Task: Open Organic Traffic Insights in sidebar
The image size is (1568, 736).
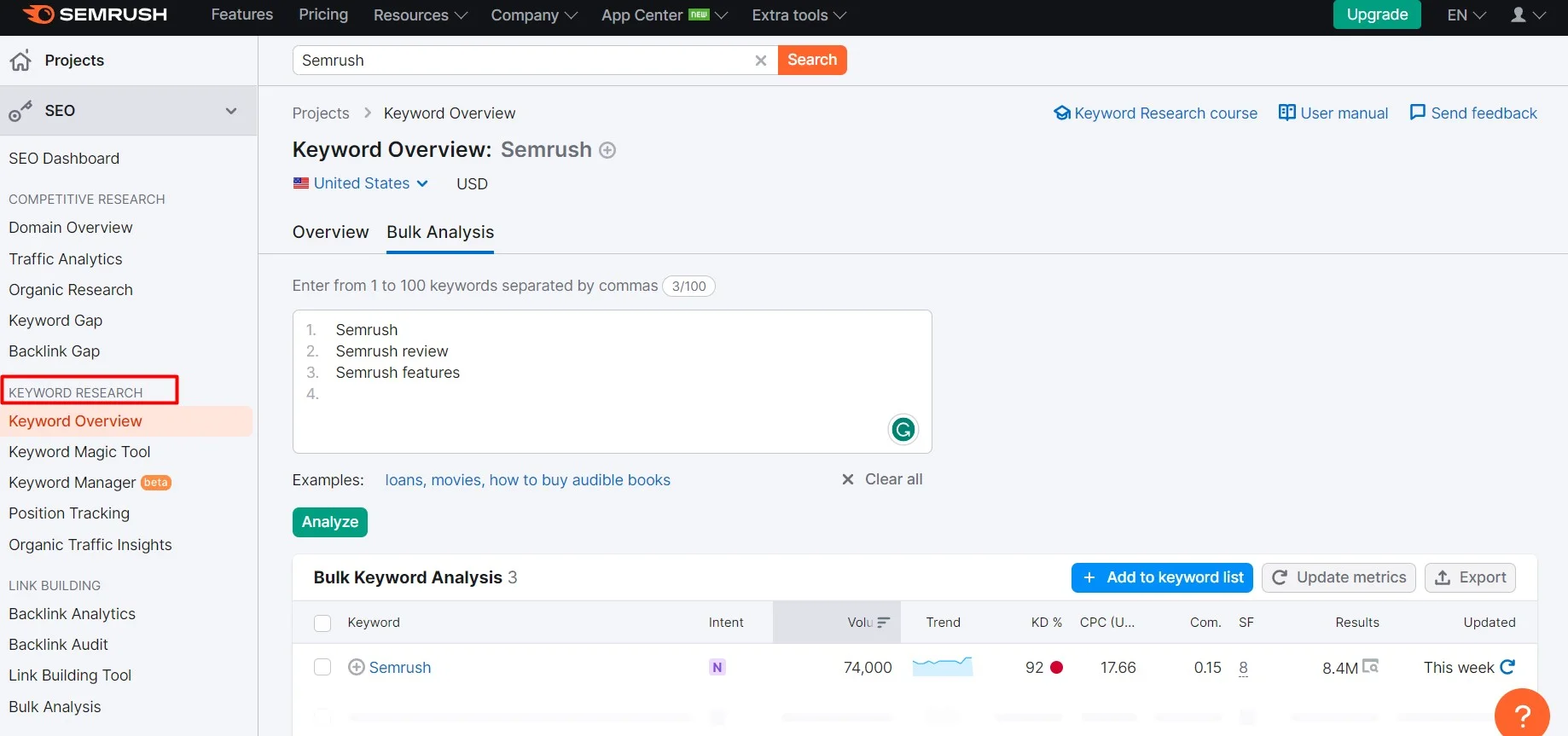Action: coord(90,545)
